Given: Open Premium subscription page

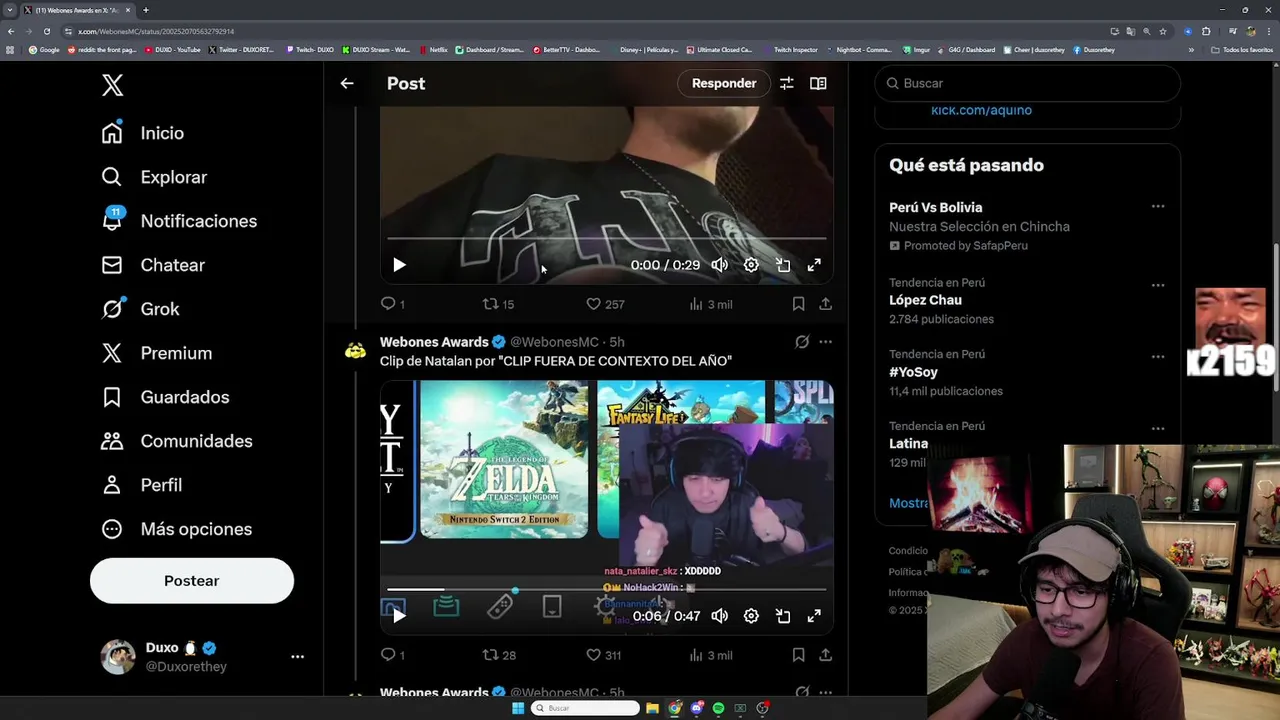Looking at the screenshot, I should 157,353.
